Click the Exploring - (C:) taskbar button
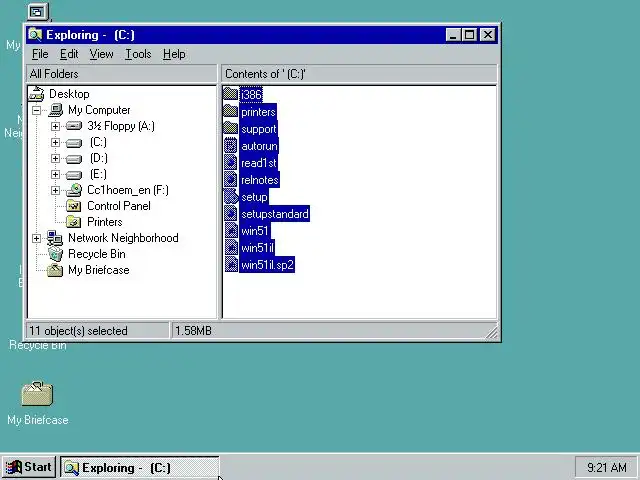Screen dimensions: 640x480 coord(140,467)
